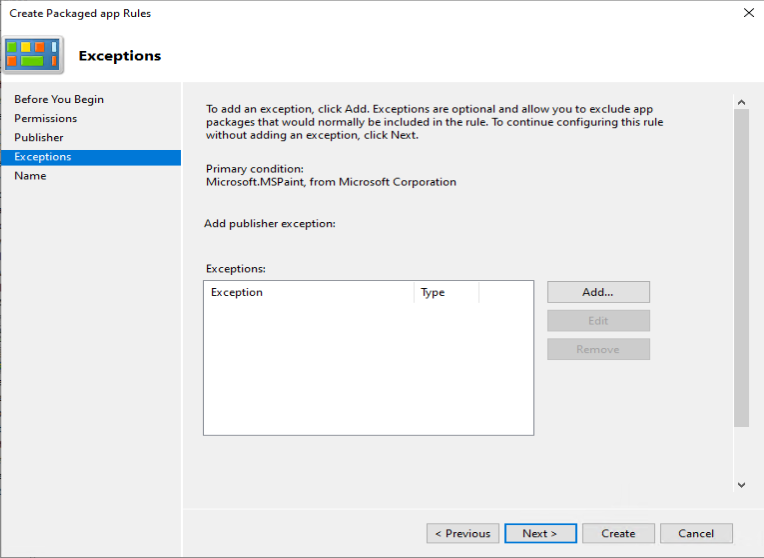Go back with the Previous button

click(x=462, y=533)
